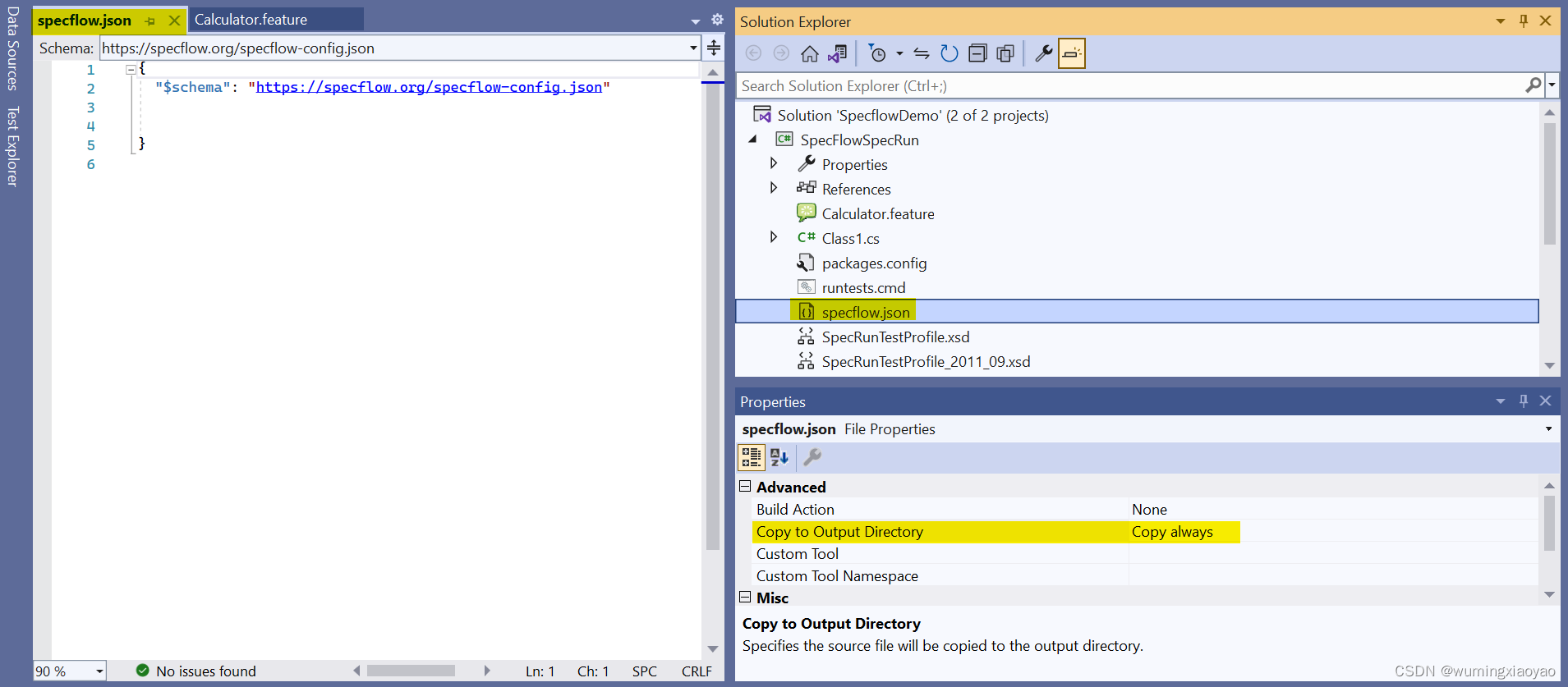
Task: Open the 90 % zoom level dropdown
Action: point(99,671)
